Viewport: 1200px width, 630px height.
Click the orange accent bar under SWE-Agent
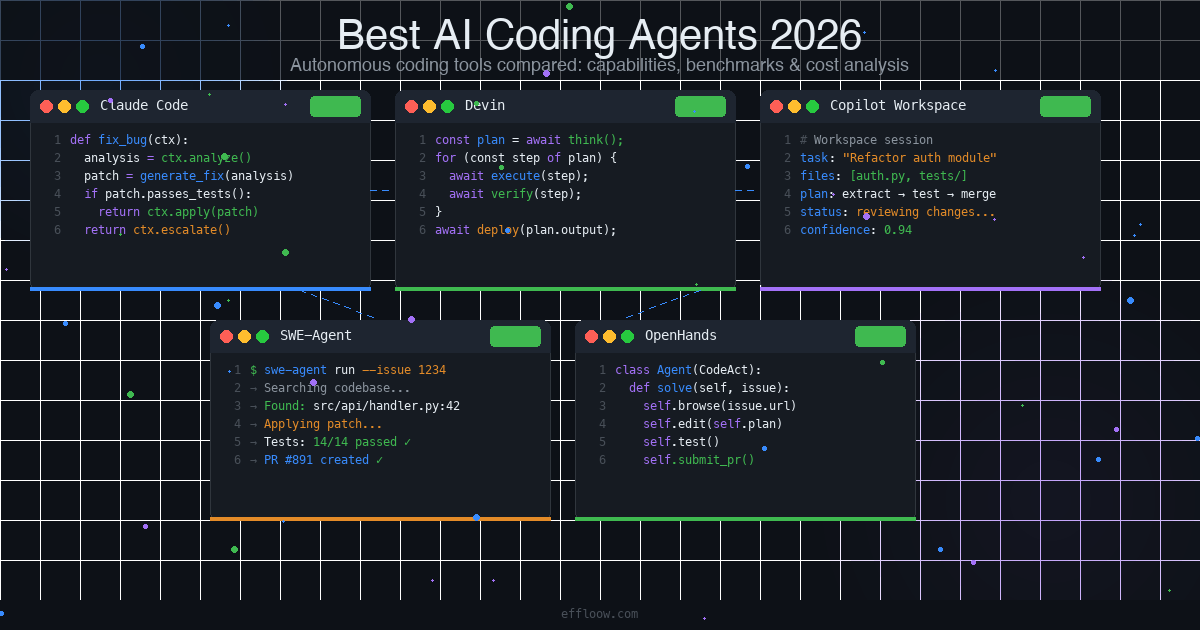[380, 518]
